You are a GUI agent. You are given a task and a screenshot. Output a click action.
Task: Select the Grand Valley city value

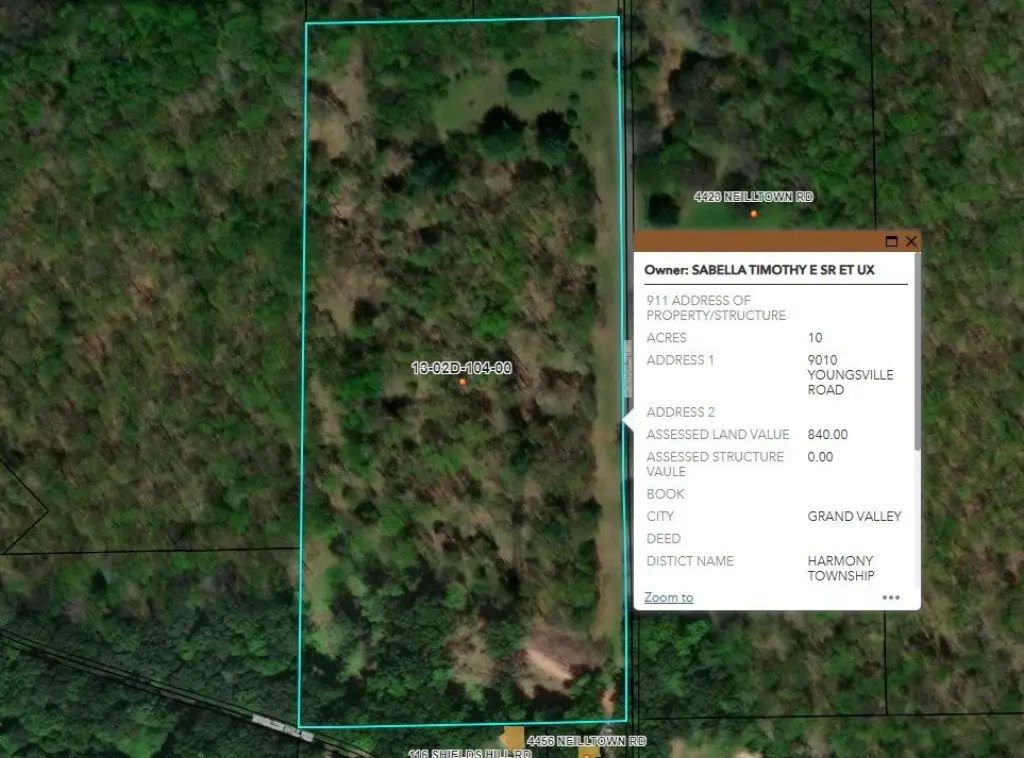click(x=854, y=517)
